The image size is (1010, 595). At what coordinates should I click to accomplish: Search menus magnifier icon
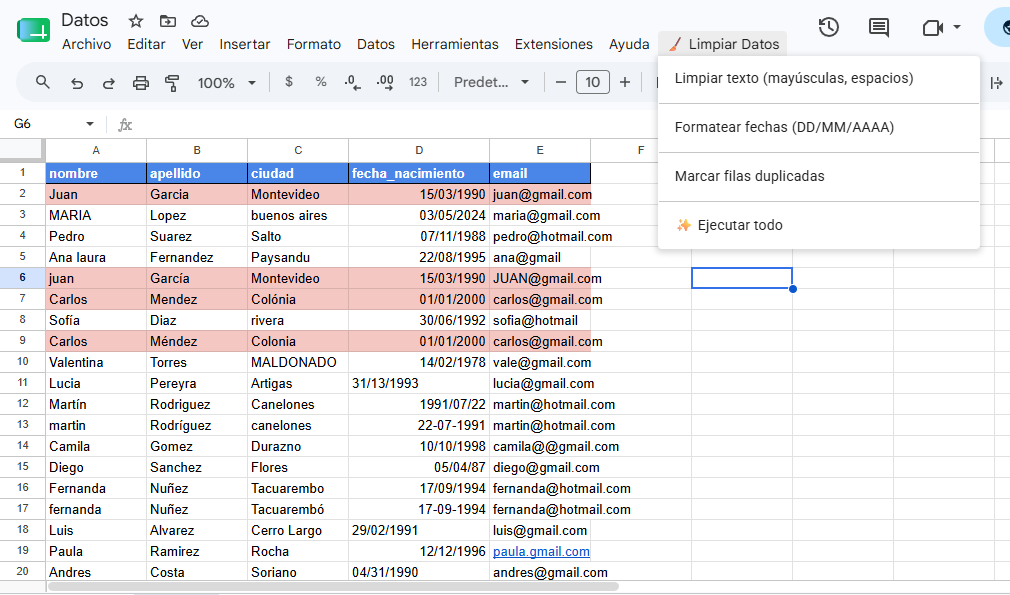pos(43,82)
